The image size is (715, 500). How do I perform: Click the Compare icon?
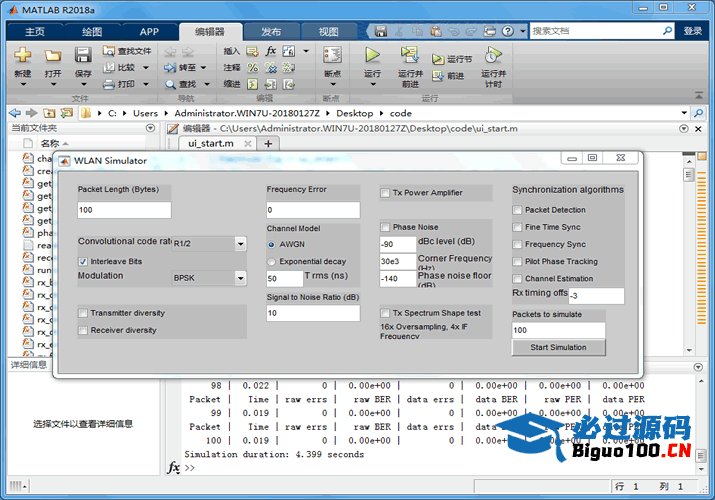tap(109, 67)
